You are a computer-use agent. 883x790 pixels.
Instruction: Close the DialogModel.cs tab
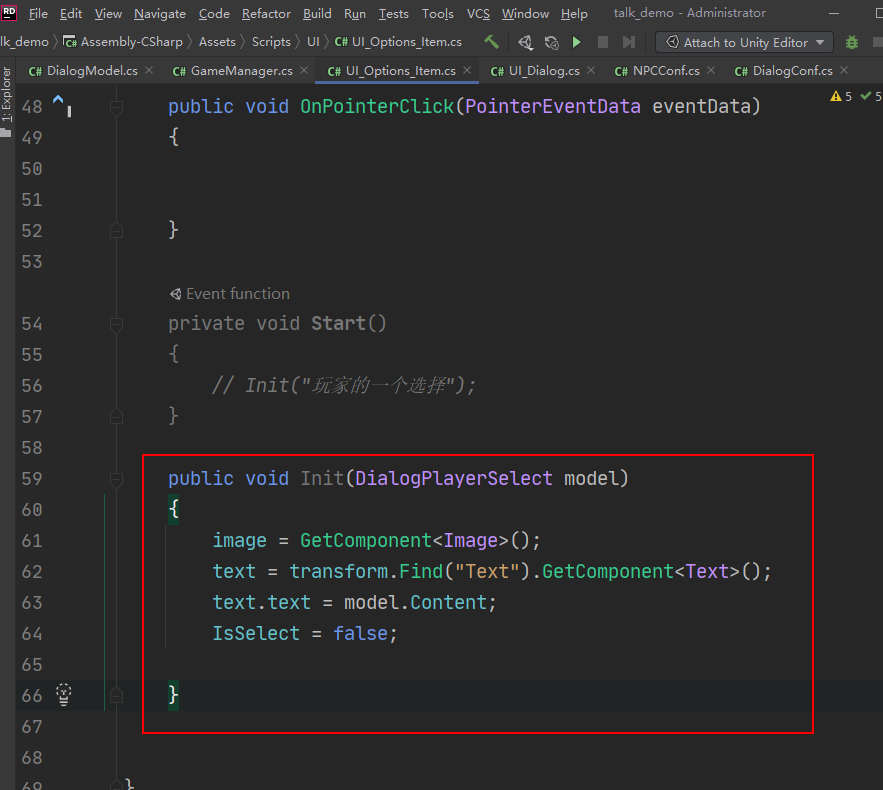point(149,70)
